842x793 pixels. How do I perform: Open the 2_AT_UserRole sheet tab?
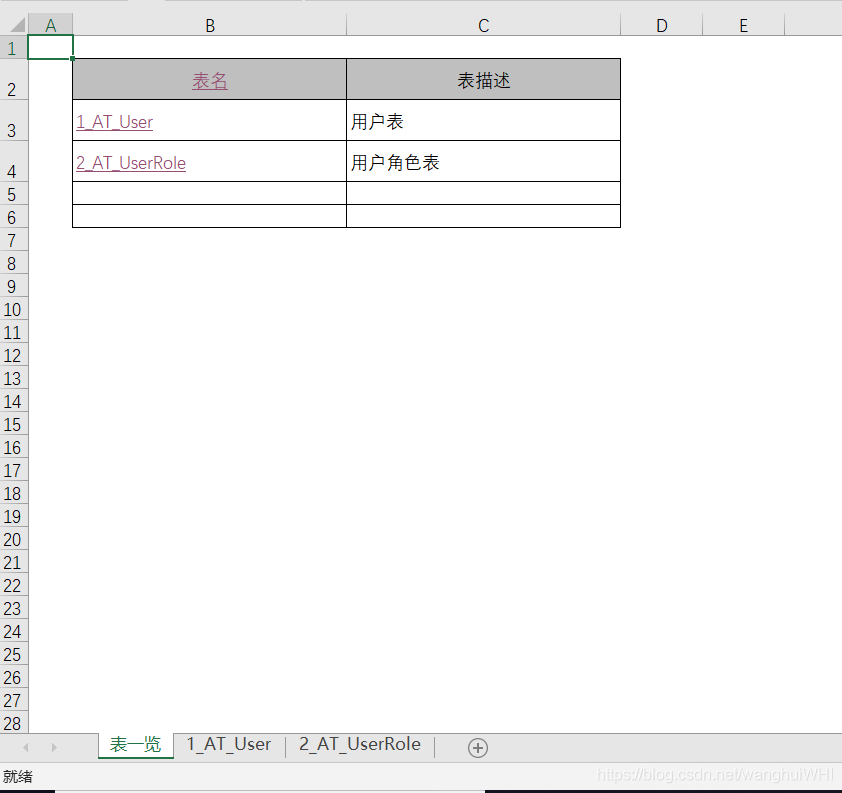360,745
